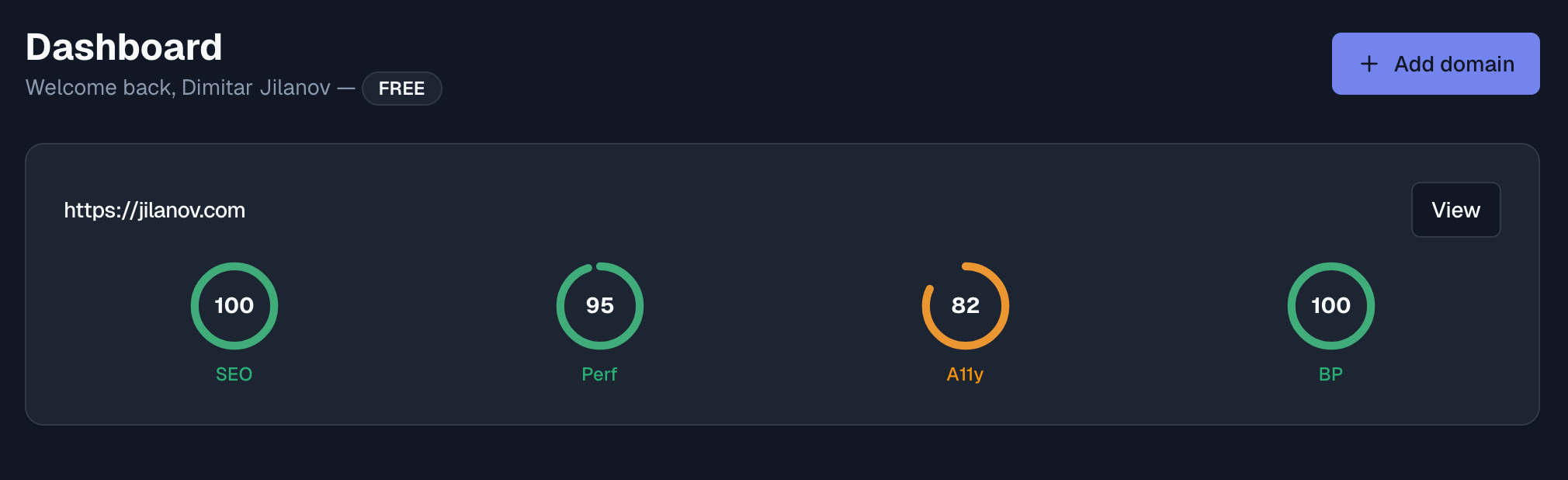The width and height of the screenshot is (1568, 480).
Task: Click the 95 inside the Perf circle
Action: [599, 305]
